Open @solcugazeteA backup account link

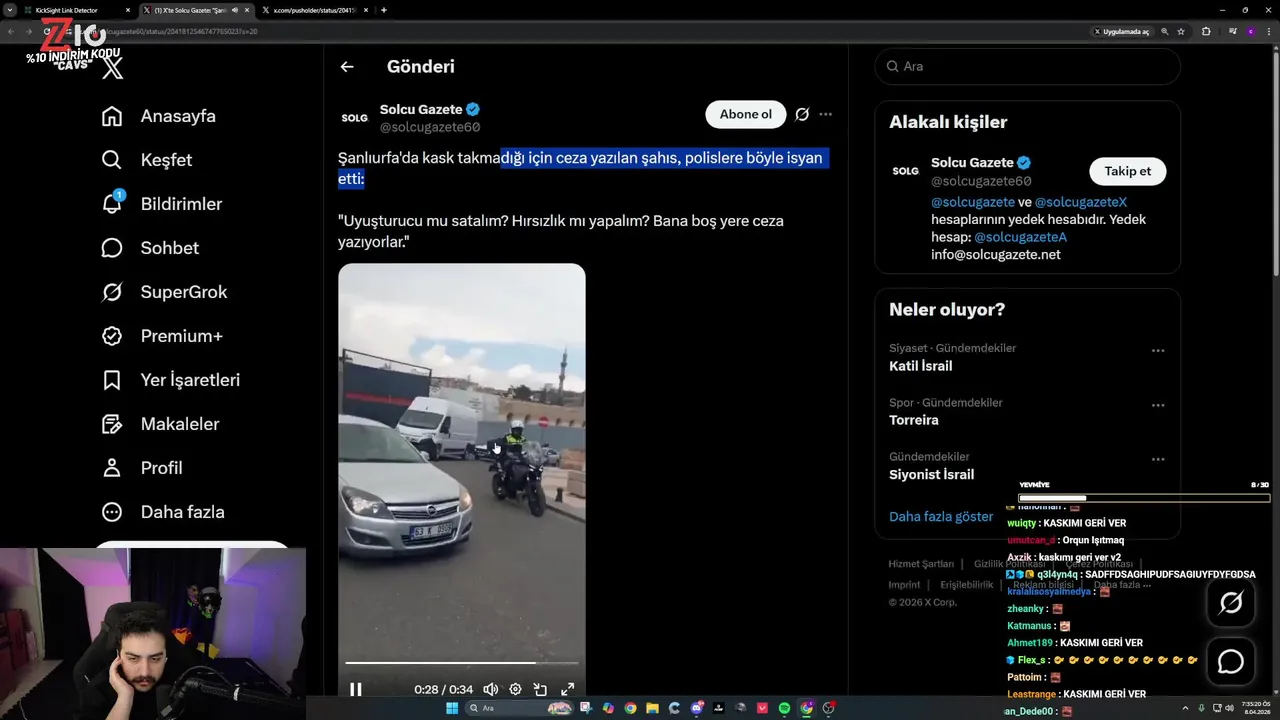[1020, 237]
